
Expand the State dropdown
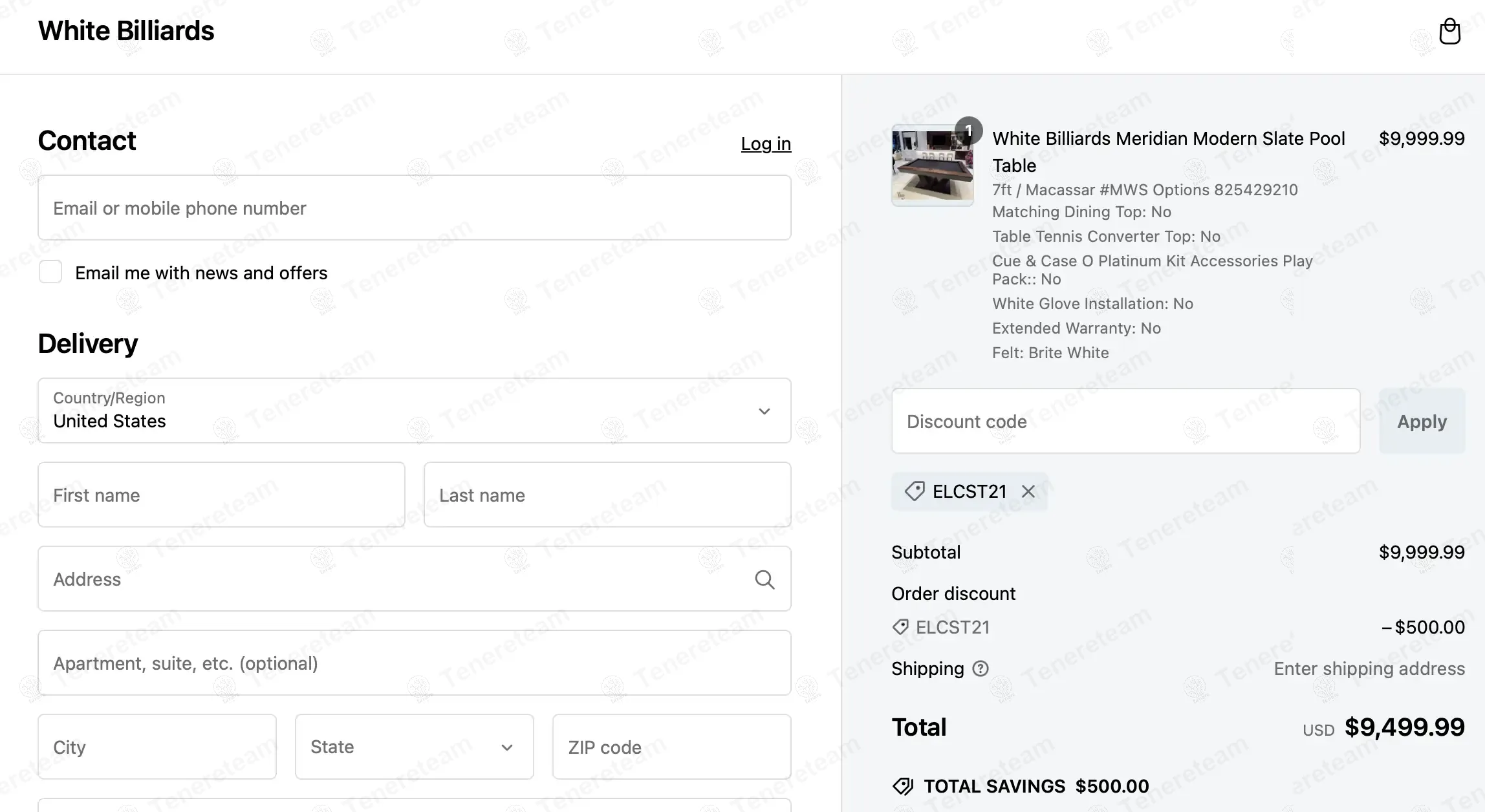pos(414,747)
